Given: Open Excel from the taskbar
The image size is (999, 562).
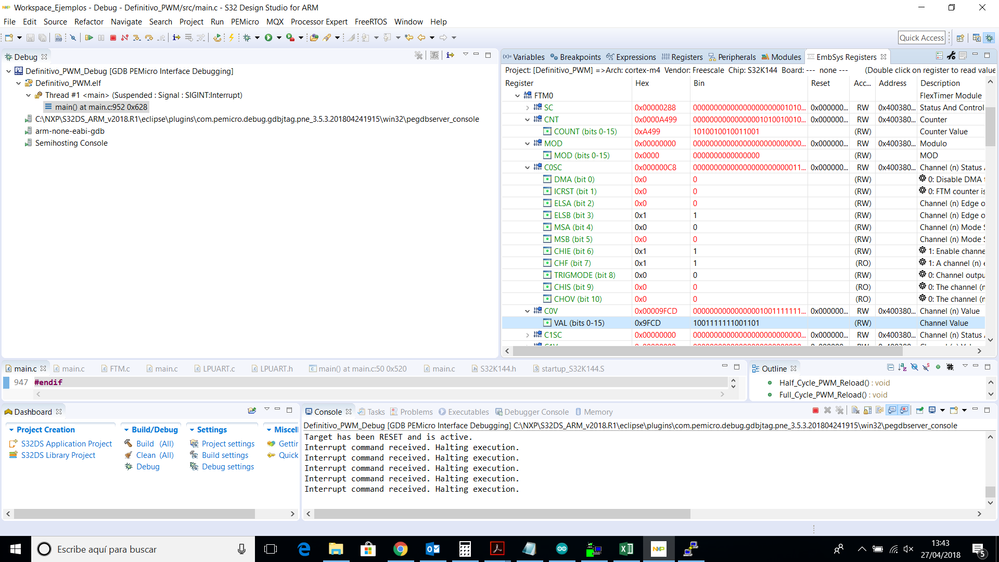Looking at the screenshot, I should 626,549.
